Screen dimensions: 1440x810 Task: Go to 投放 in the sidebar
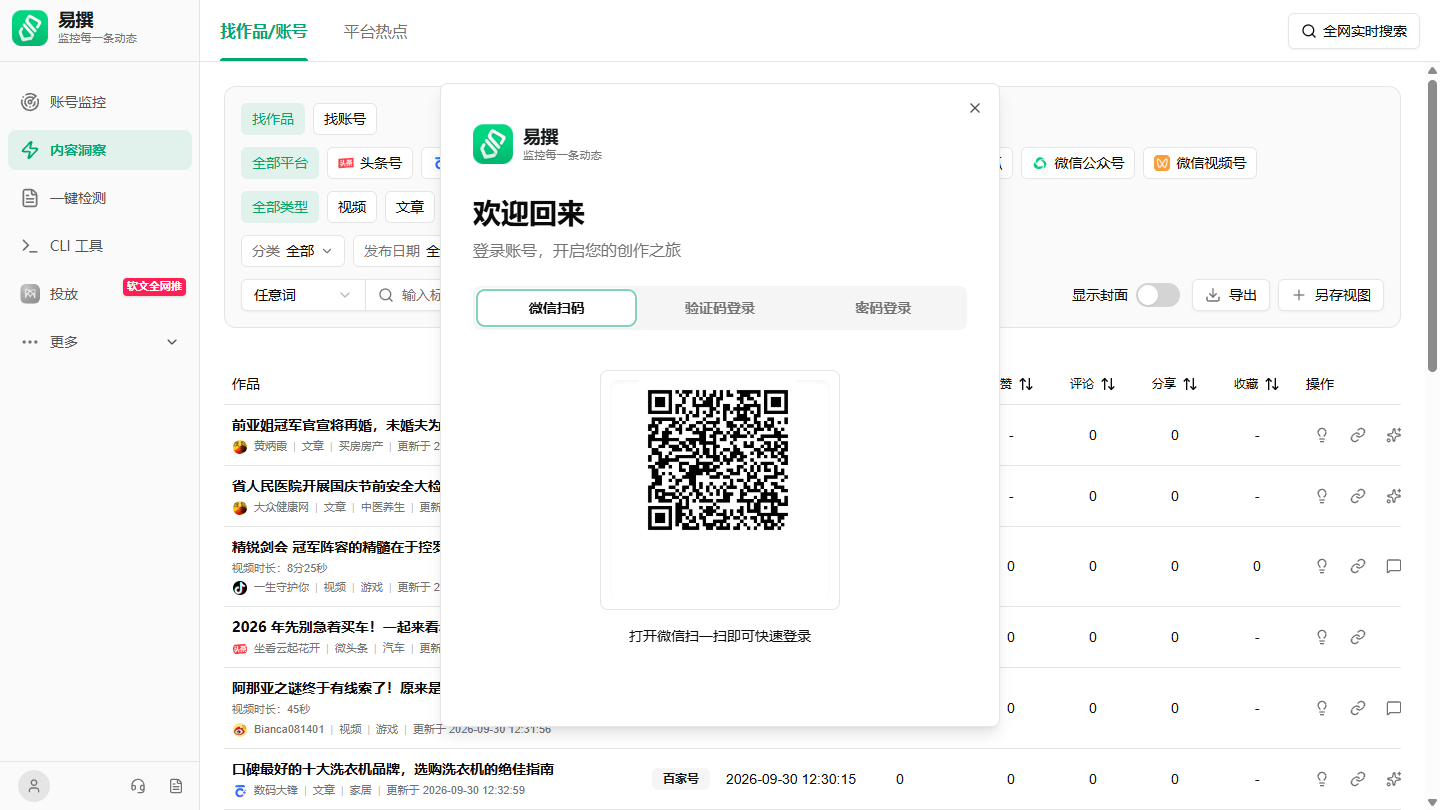pyautogui.click(x=100, y=294)
